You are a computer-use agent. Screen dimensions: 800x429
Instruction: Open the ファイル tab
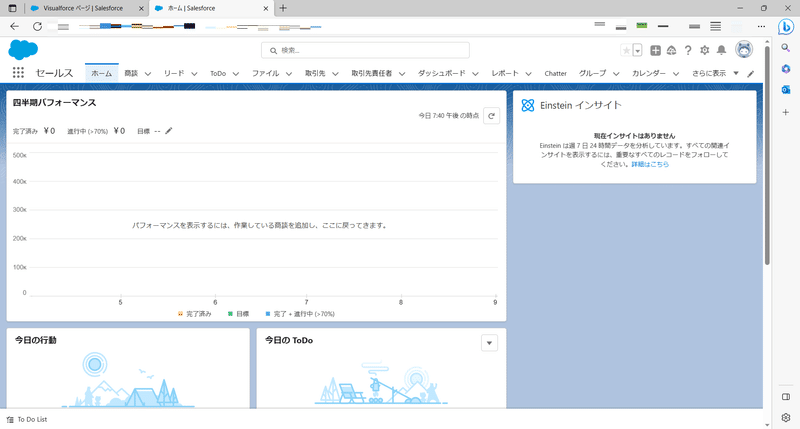(265, 73)
